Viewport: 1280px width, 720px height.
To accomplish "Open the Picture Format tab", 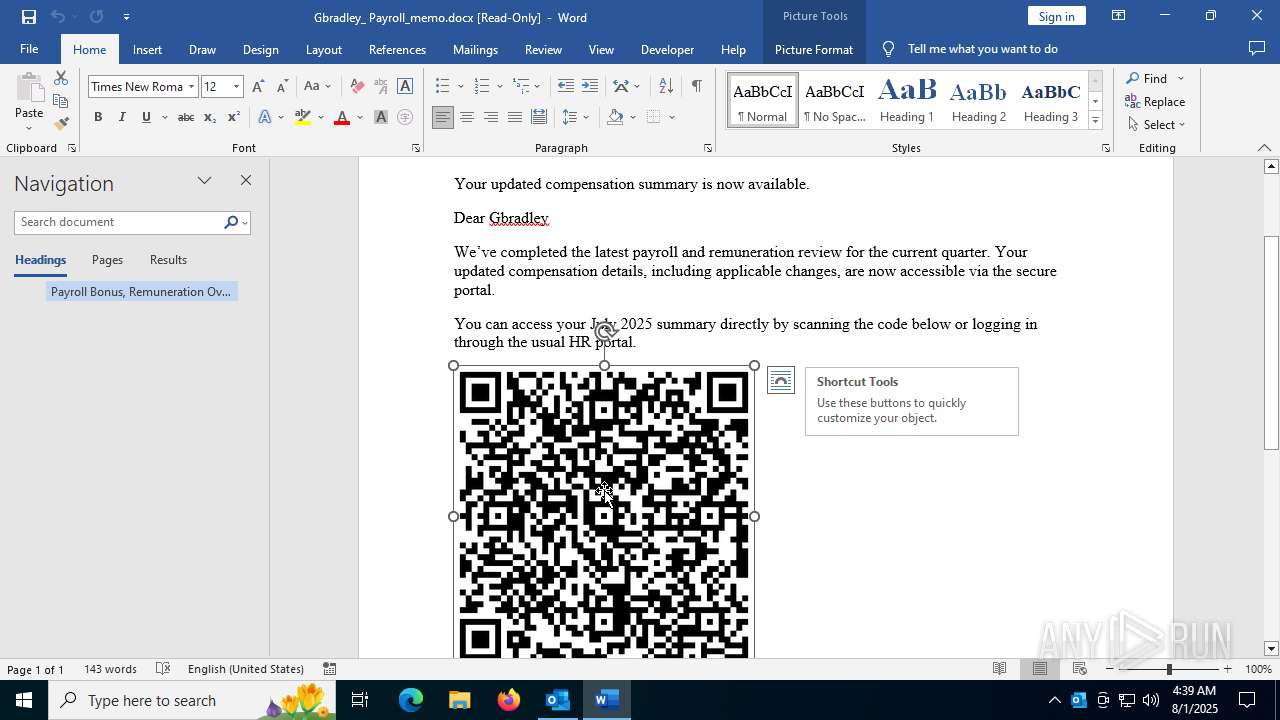I will point(814,49).
